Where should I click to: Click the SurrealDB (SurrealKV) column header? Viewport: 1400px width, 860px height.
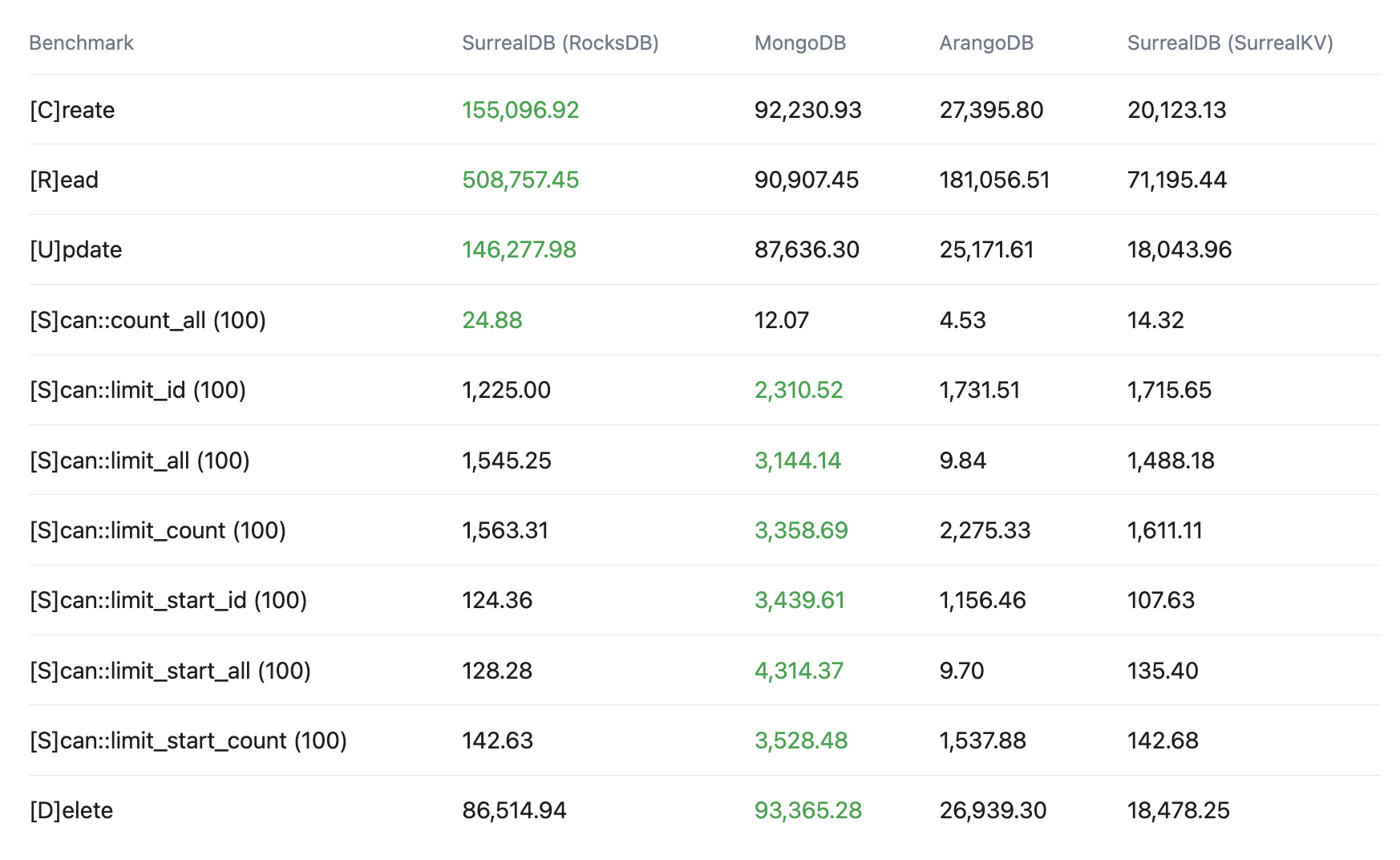[1230, 43]
